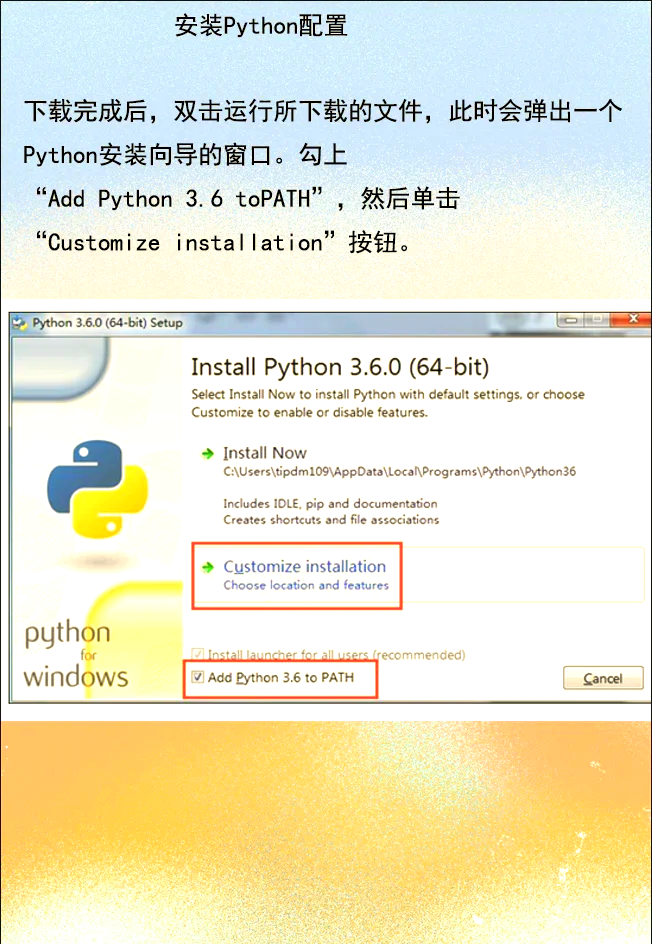
Task: Click the 安装Python配置 slide title
Action: 261,26
